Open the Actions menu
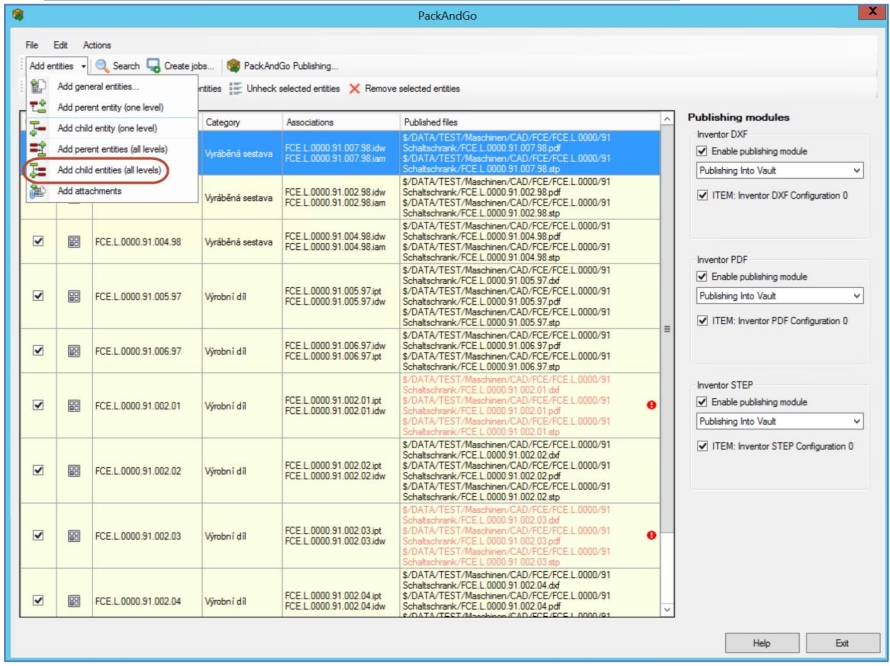 point(97,45)
